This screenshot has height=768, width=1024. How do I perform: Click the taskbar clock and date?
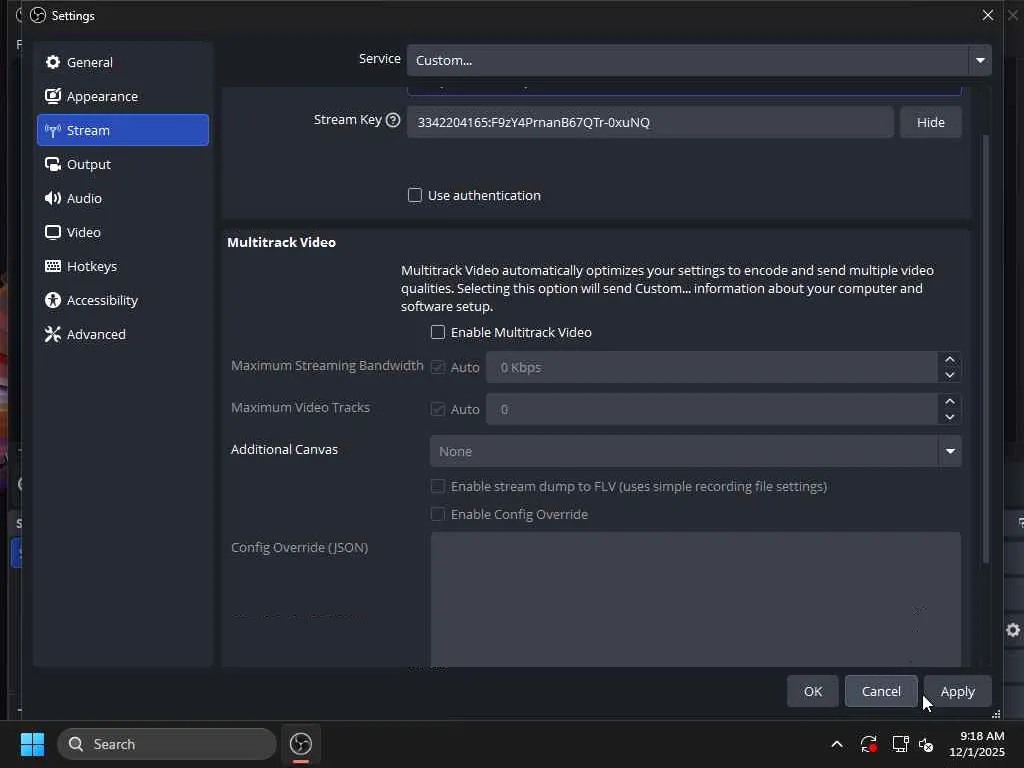pos(977,744)
